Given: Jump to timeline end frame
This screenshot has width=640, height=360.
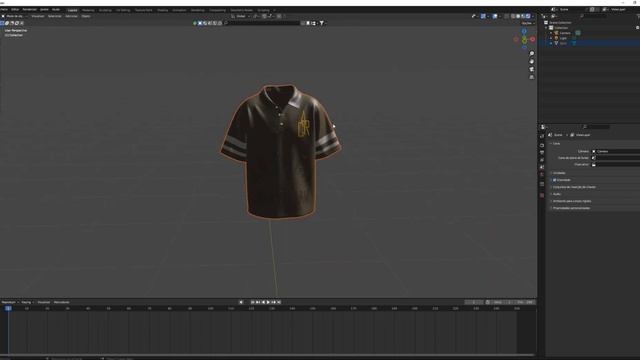Looking at the screenshot, I should coord(279,302).
